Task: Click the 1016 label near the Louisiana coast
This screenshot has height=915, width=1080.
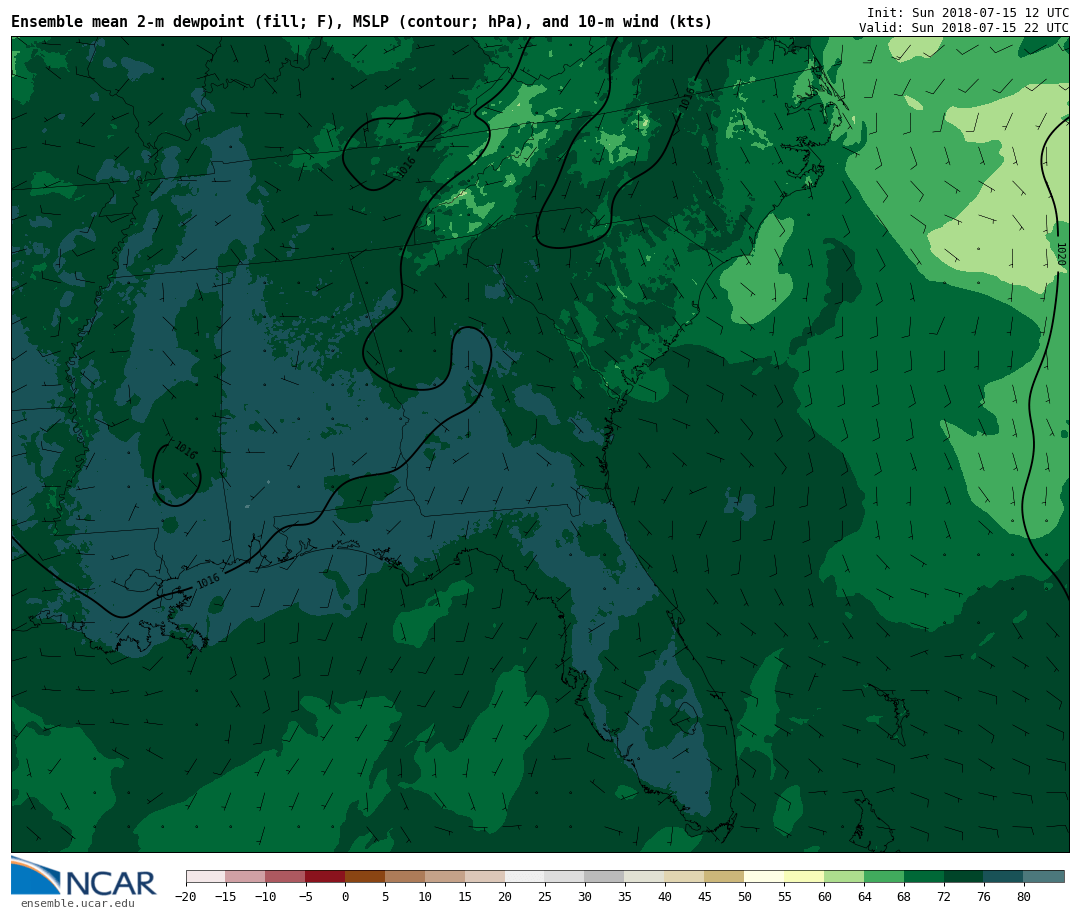Action: [x=208, y=581]
